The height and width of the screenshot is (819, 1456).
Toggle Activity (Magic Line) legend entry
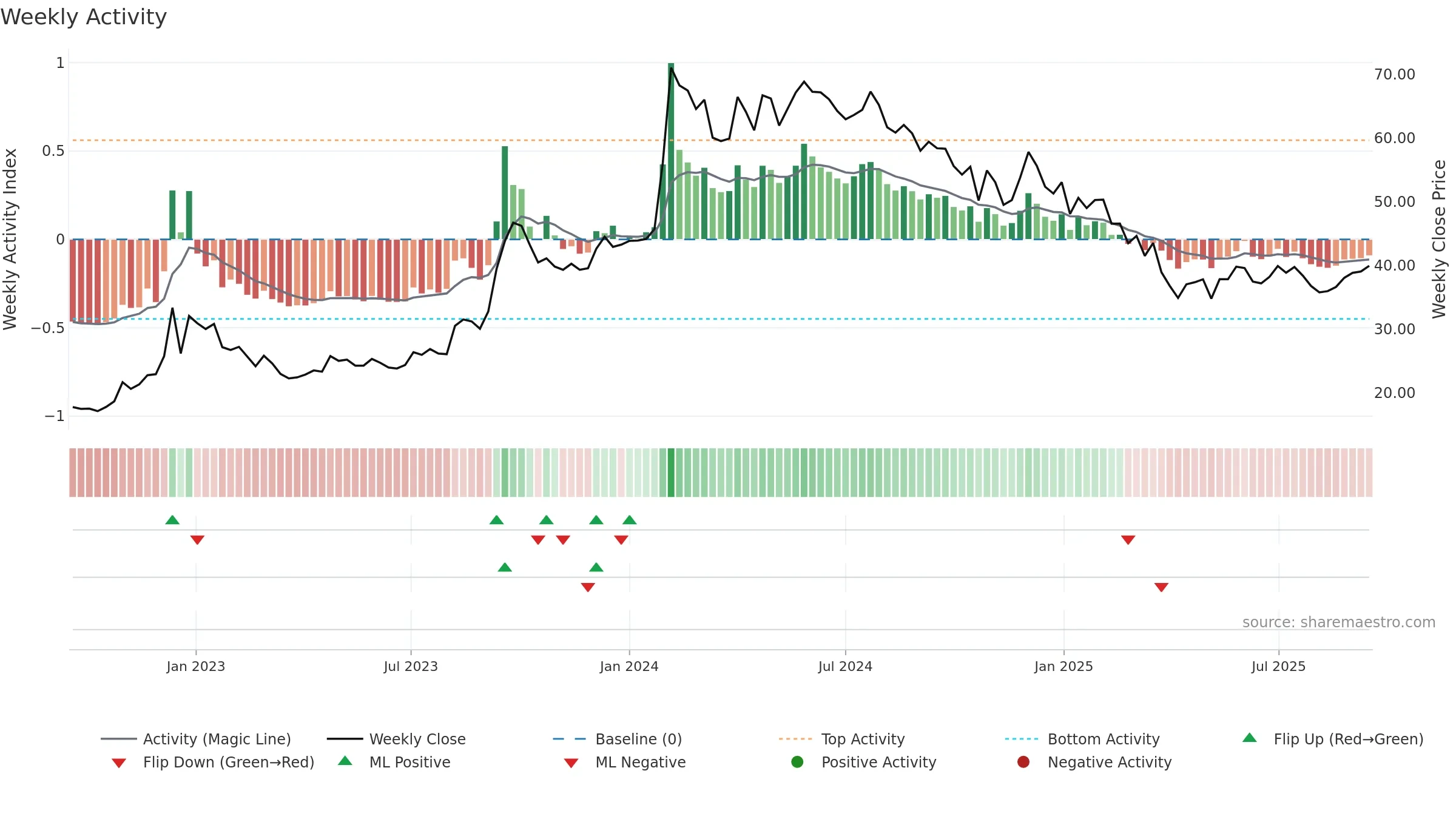196,739
